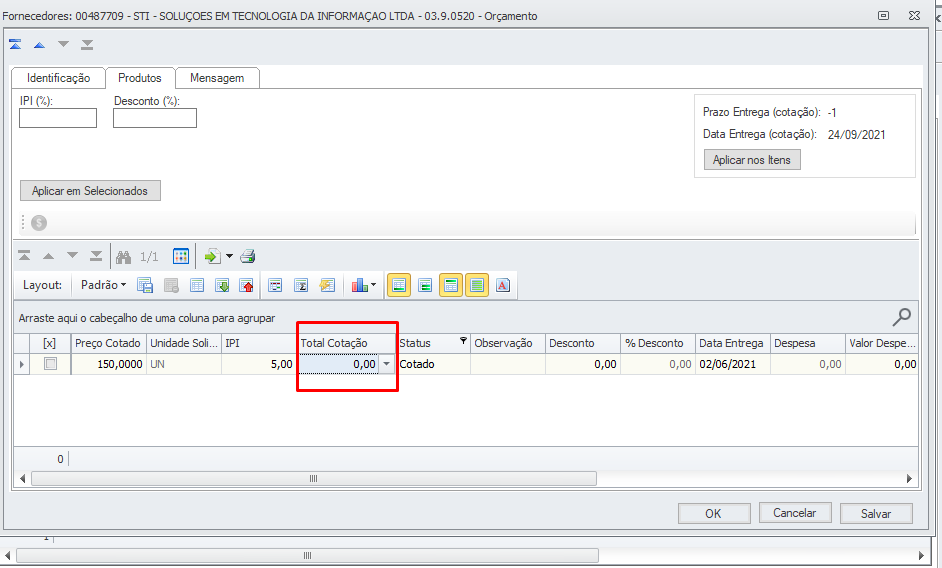Sort by the Preço Cotado column header
This screenshot has width=942, height=568.
(108, 343)
